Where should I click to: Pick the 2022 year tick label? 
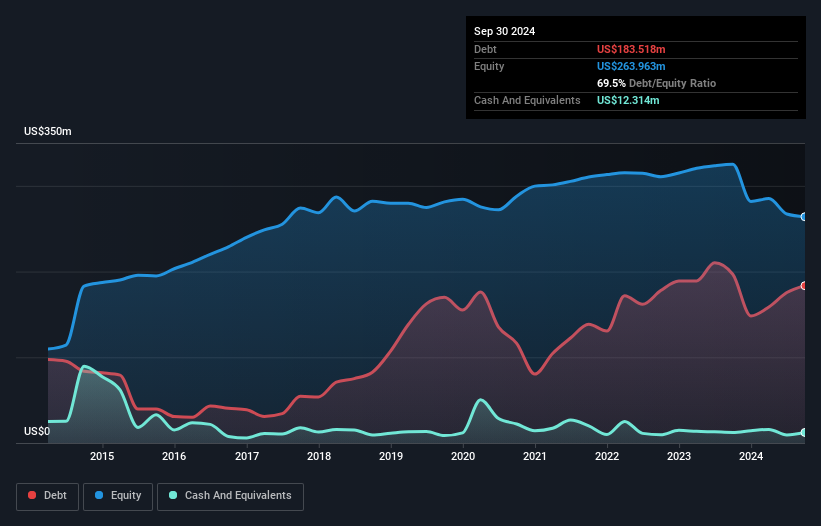click(607, 457)
